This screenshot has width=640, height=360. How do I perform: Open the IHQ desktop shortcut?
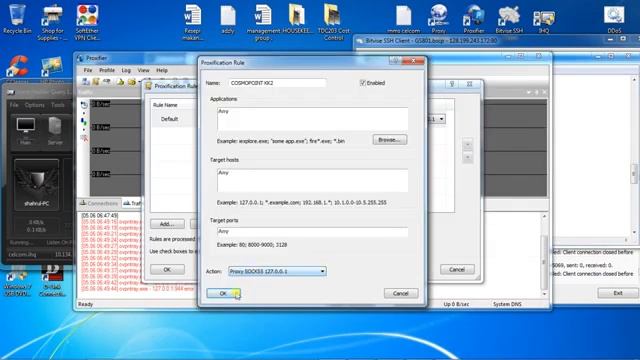pos(544,19)
